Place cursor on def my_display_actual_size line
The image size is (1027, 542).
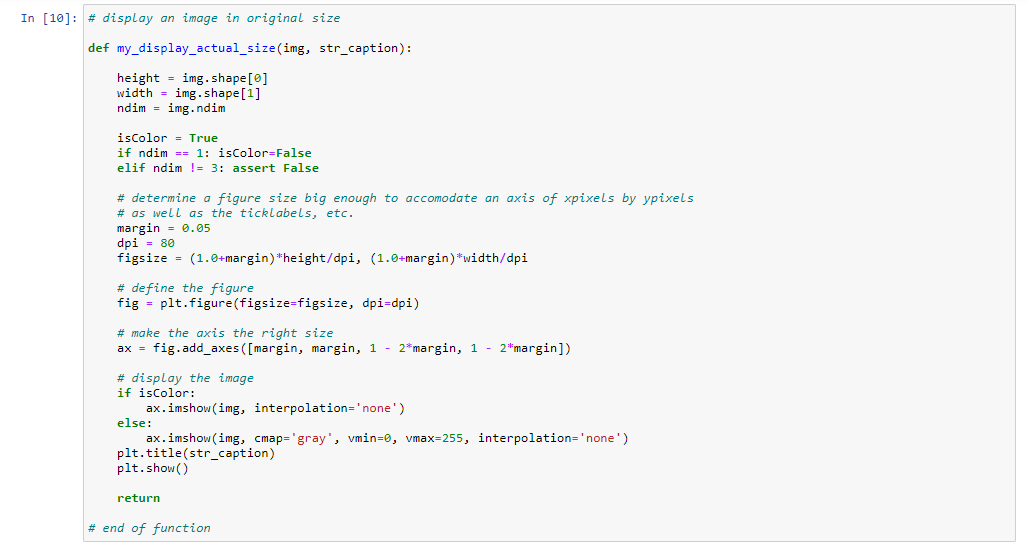[250, 48]
